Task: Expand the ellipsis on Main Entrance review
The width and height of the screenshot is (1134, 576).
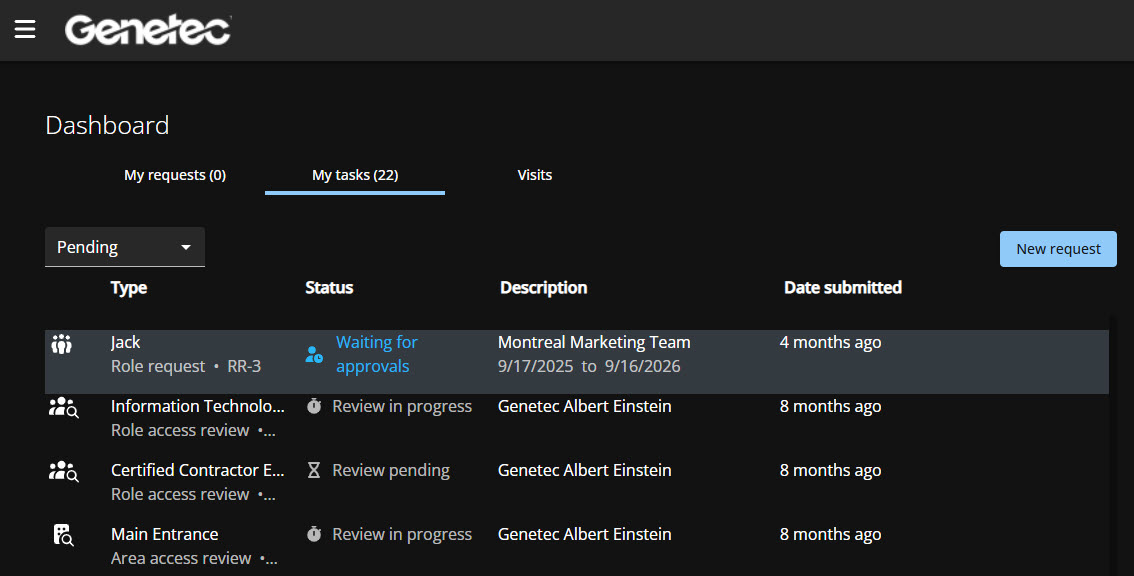Action: 272,558
